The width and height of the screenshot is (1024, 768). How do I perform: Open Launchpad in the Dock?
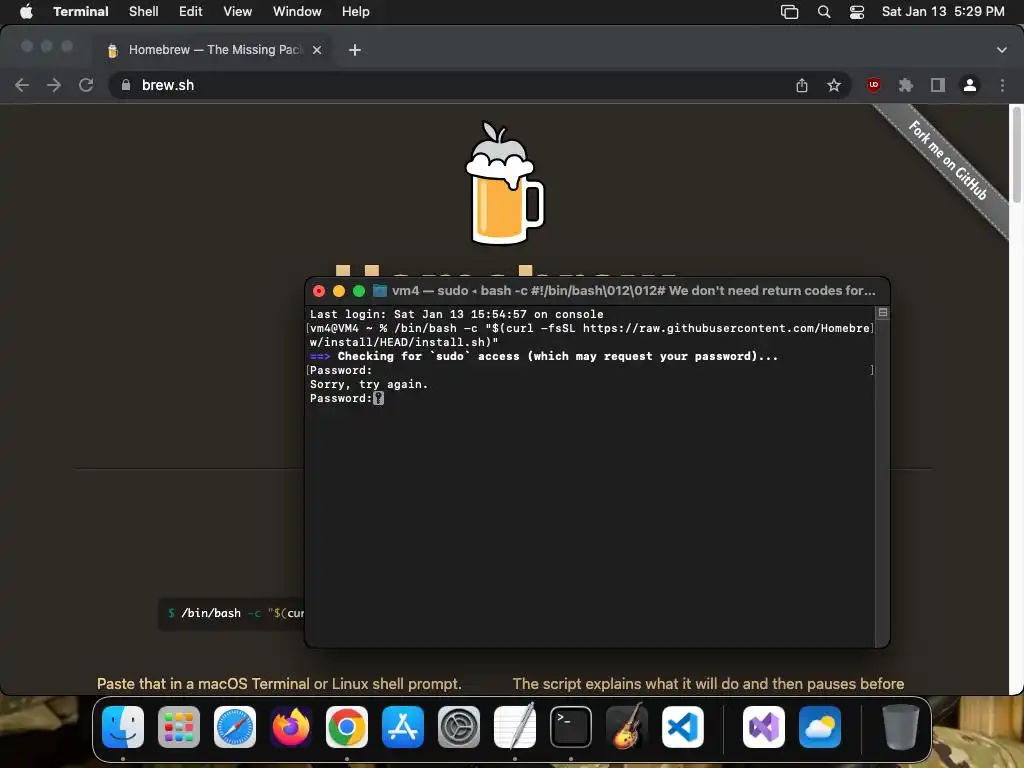coord(179,727)
